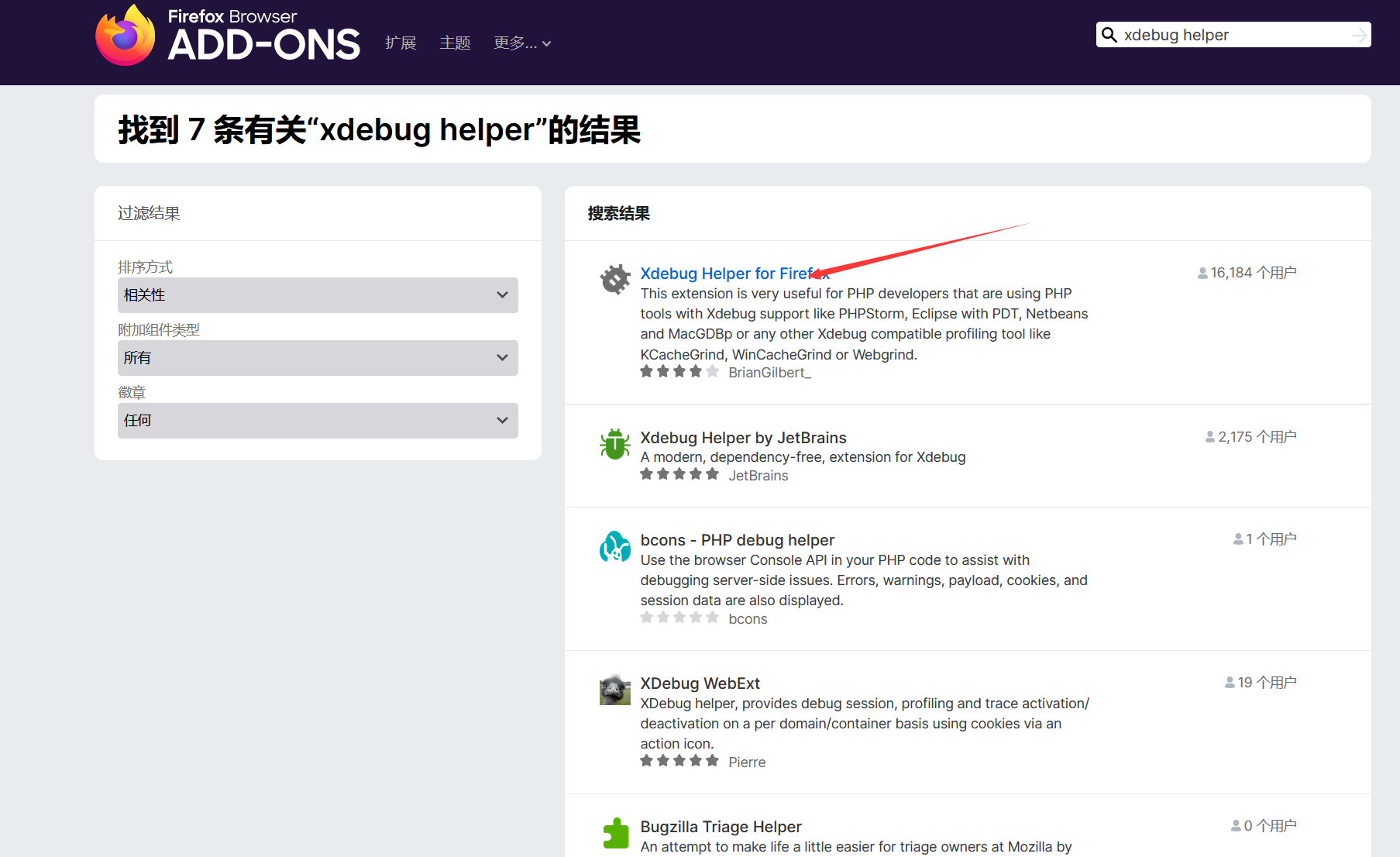Click the Firefox Browser ADD-ONS title

[263, 36]
